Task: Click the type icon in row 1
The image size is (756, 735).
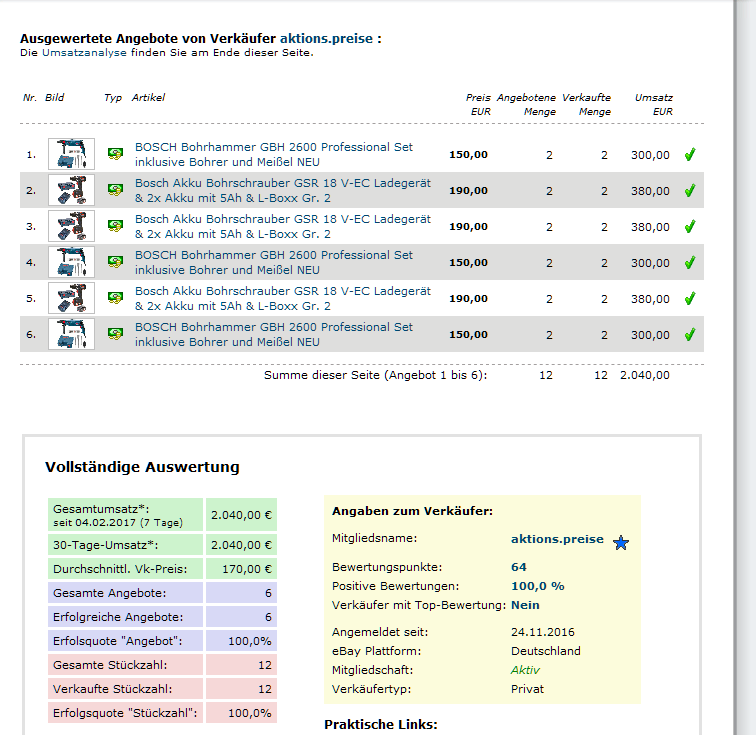Action: point(115,155)
